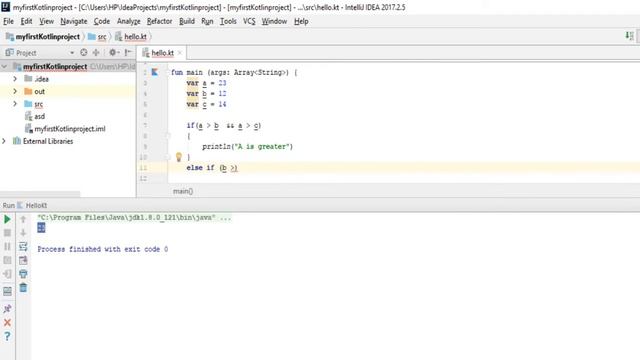
Task: Click Print console output icon
Action: tap(23, 274)
